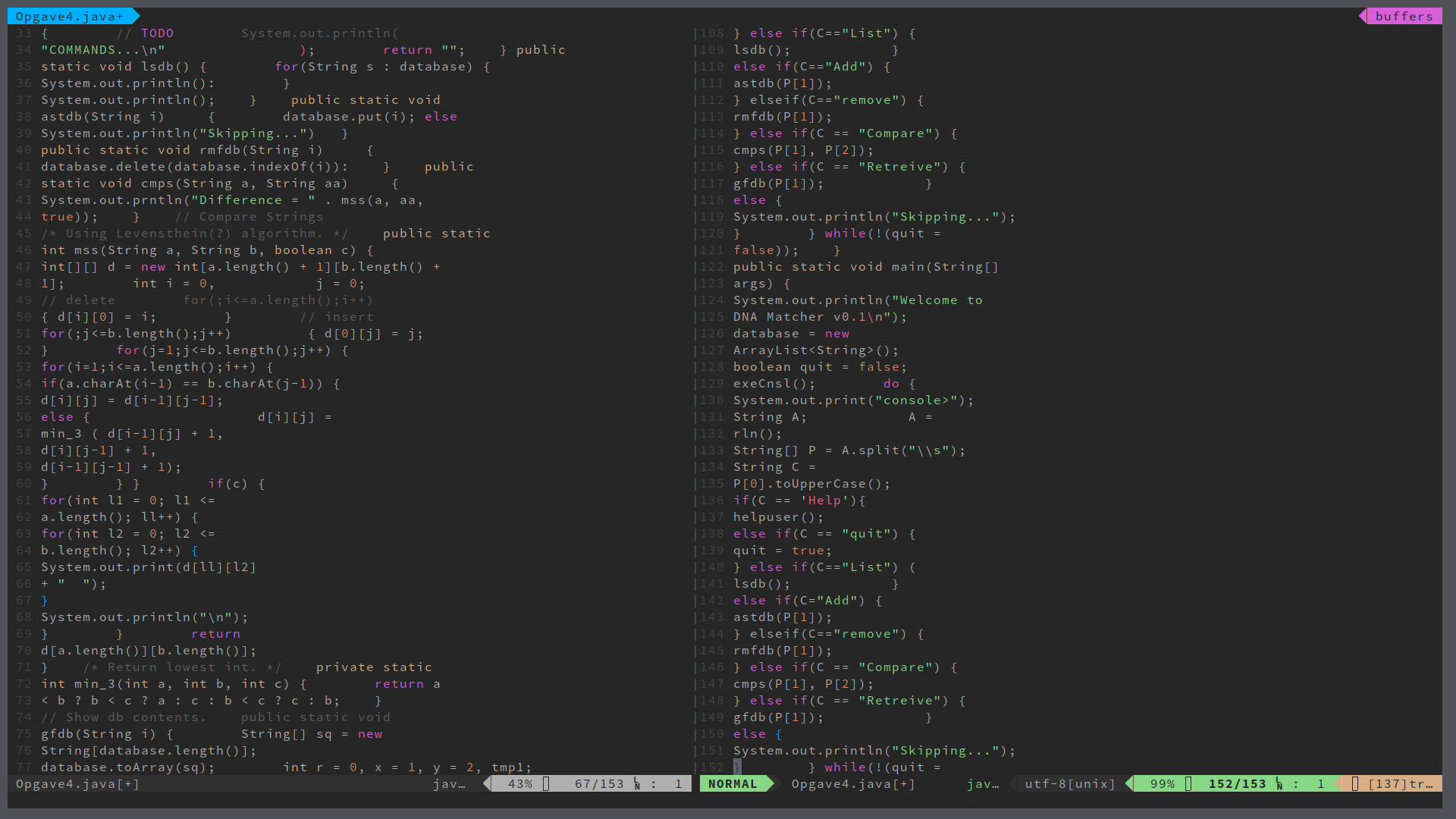Click the utf-8[unix] encoding segment
This screenshot has width=1456, height=819.
(x=1070, y=784)
